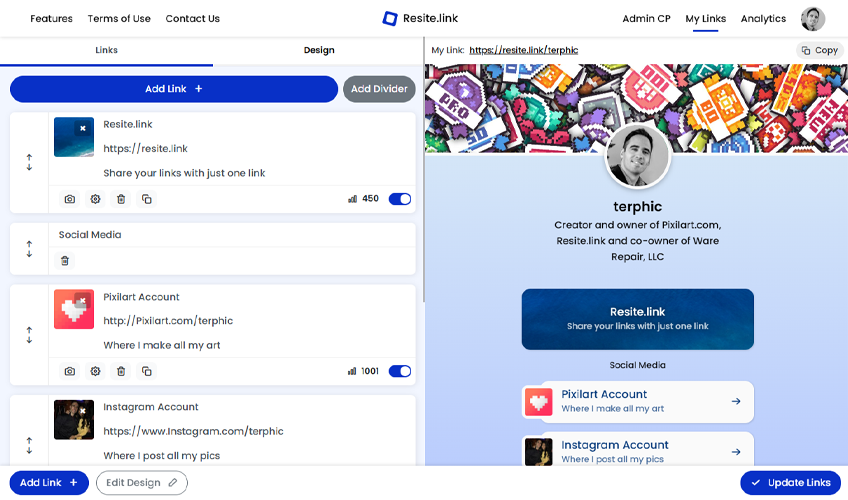The width and height of the screenshot is (848, 500).
Task: Switch to the Design tab
Action: tap(319, 50)
